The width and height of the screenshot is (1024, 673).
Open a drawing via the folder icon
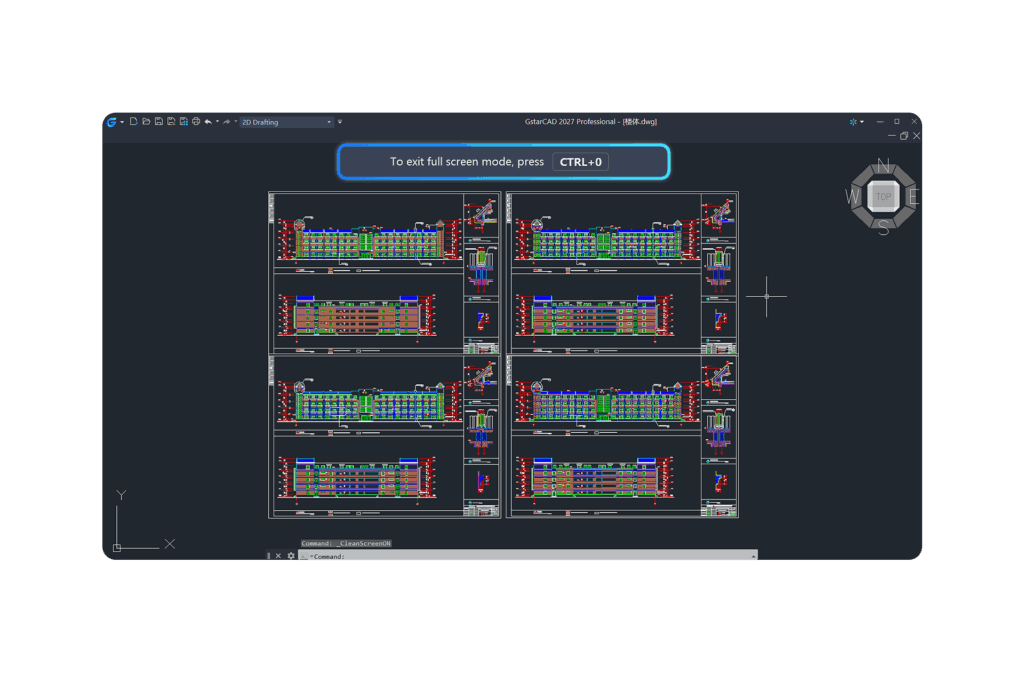pos(146,121)
